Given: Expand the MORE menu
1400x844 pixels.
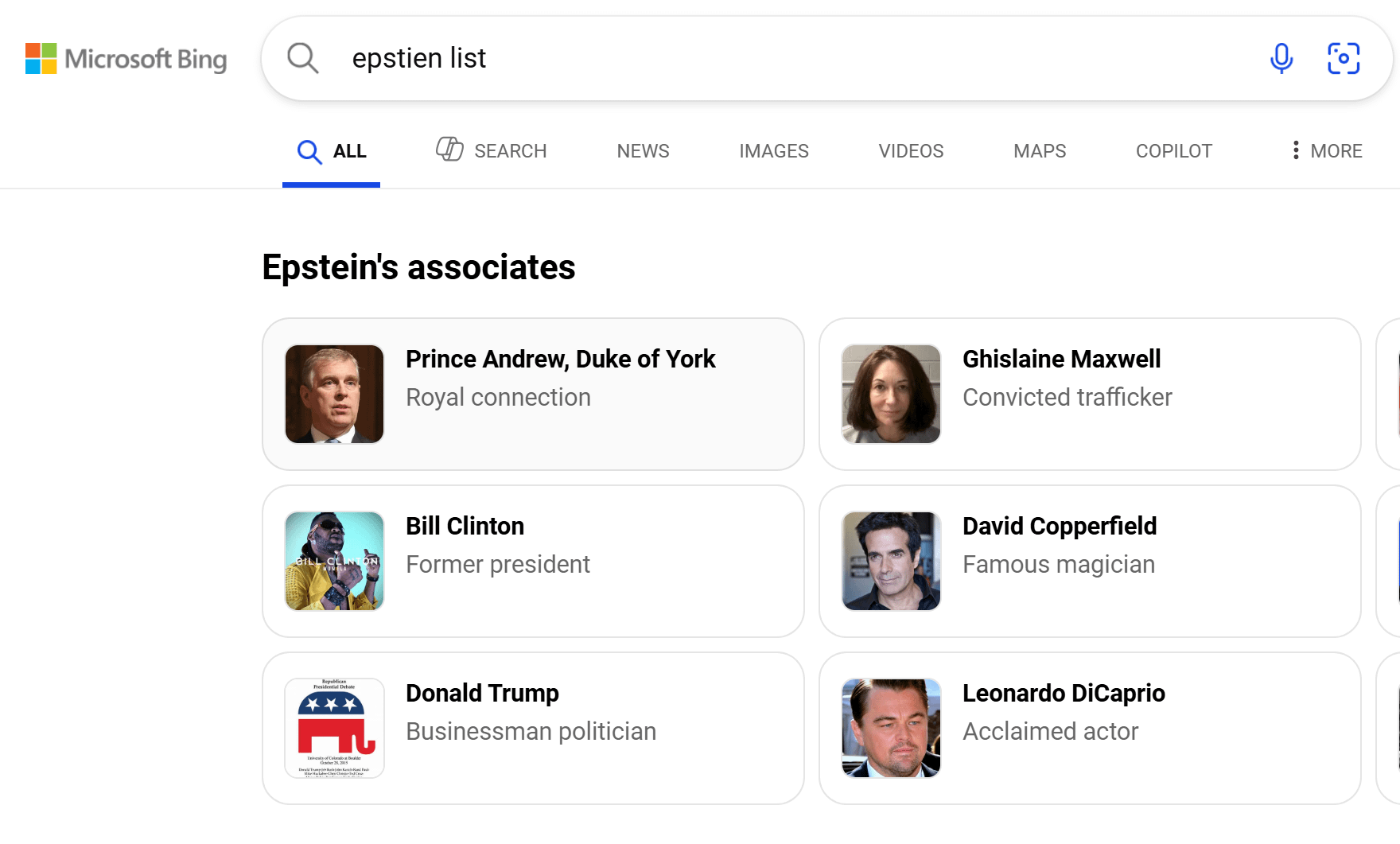Looking at the screenshot, I should (x=1327, y=151).
